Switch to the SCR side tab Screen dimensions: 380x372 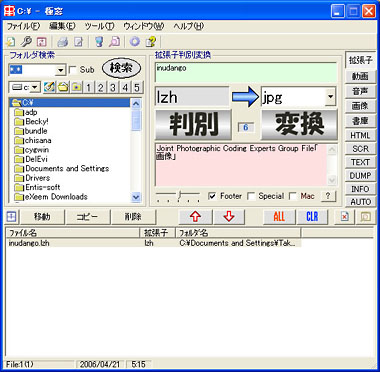pos(360,149)
